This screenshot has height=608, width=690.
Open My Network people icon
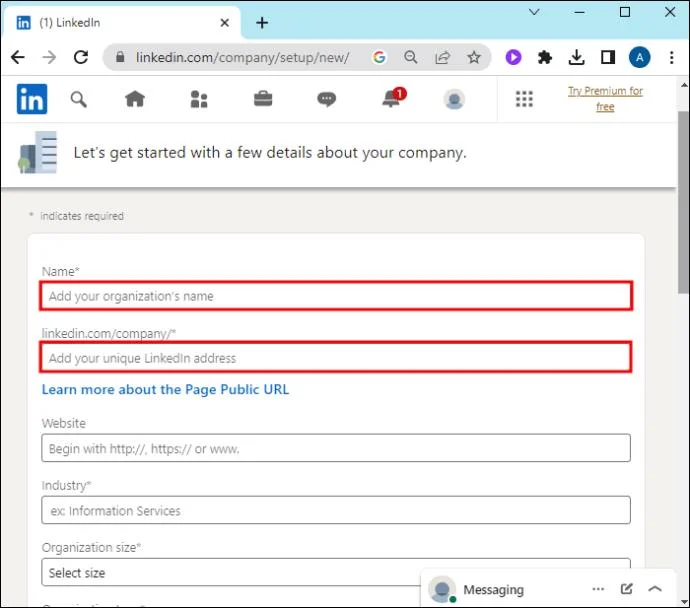(199, 99)
